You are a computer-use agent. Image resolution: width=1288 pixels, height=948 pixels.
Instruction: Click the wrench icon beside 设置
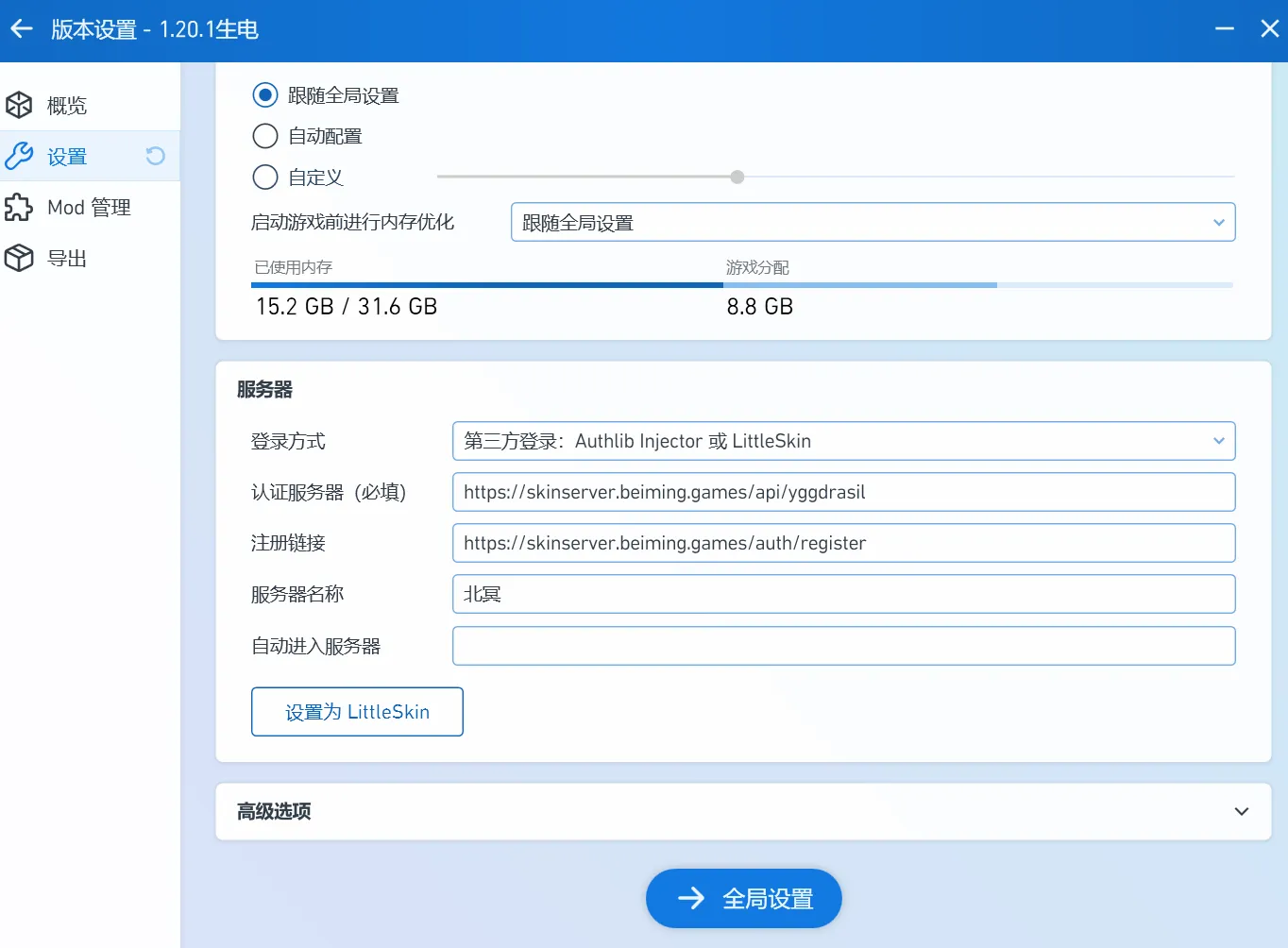19,156
